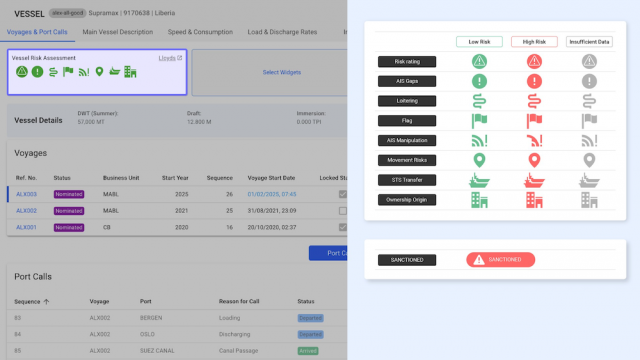Open voyage ALX001 link
Screen dimensions: 640x360
[27, 227]
